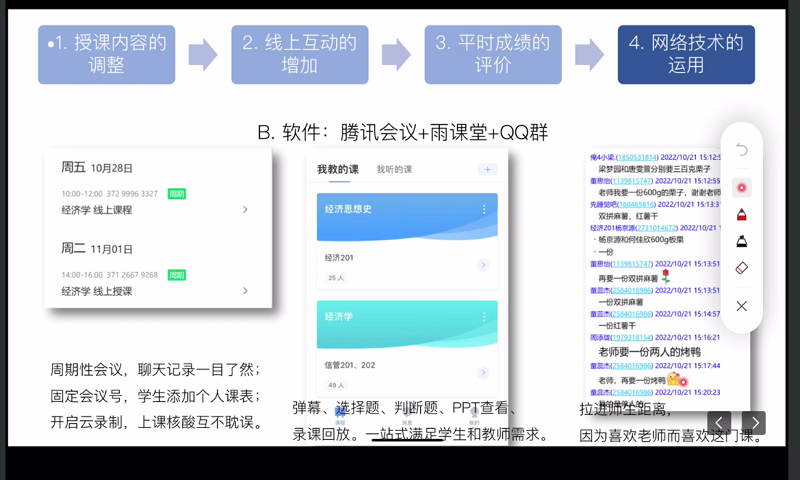Image resolution: width=800 pixels, height=480 pixels.
Task: Select the black highlighter marker tool
Action: pyautogui.click(x=741, y=242)
